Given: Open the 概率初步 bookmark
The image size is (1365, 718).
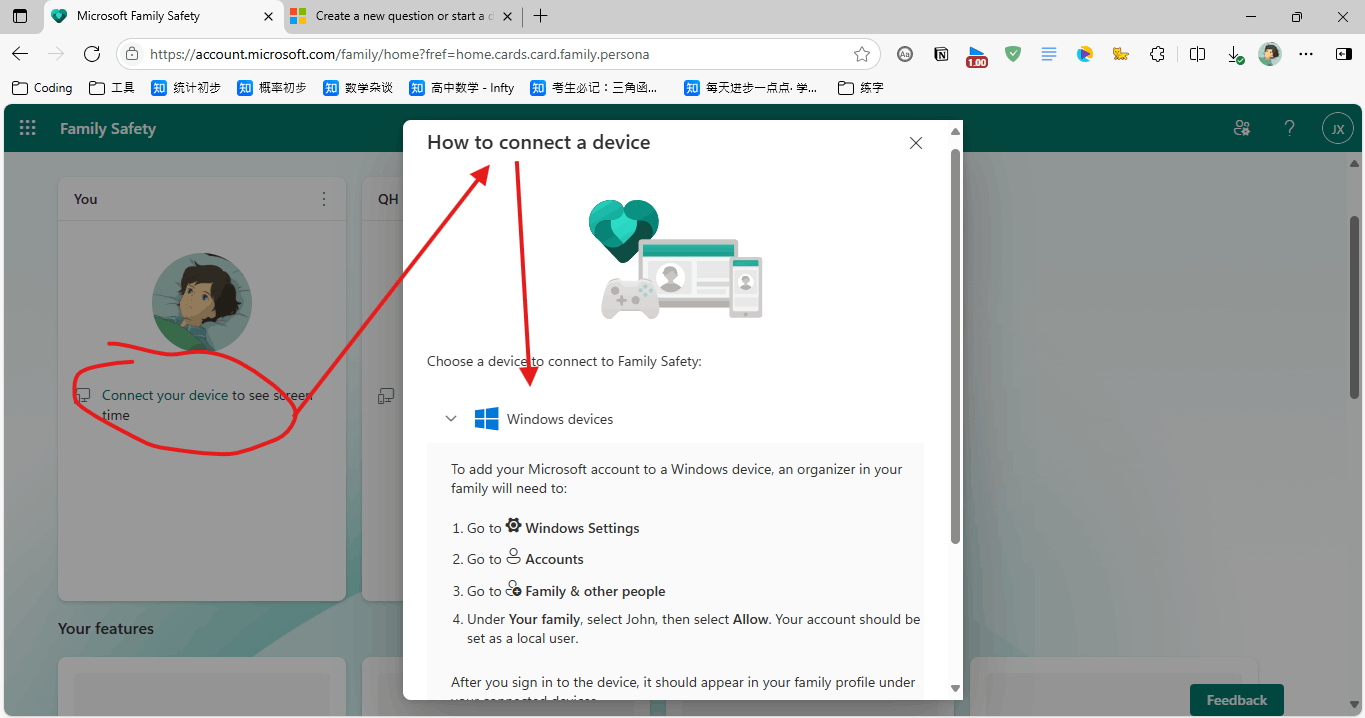Looking at the screenshot, I should (x=272, y=88).
